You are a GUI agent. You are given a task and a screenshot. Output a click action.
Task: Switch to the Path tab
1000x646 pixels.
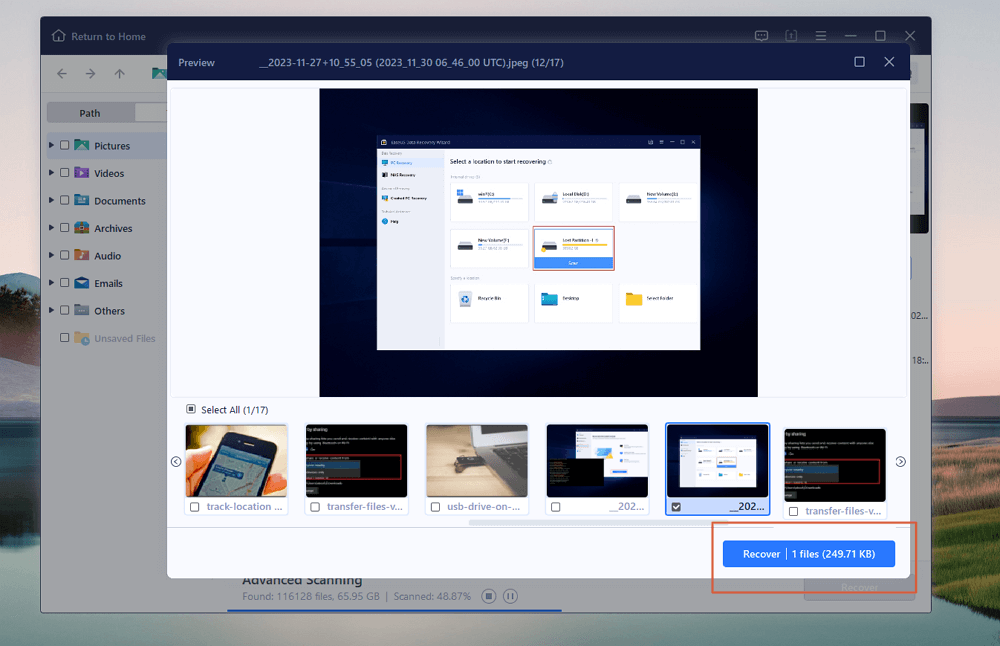[x=90, y=113]
